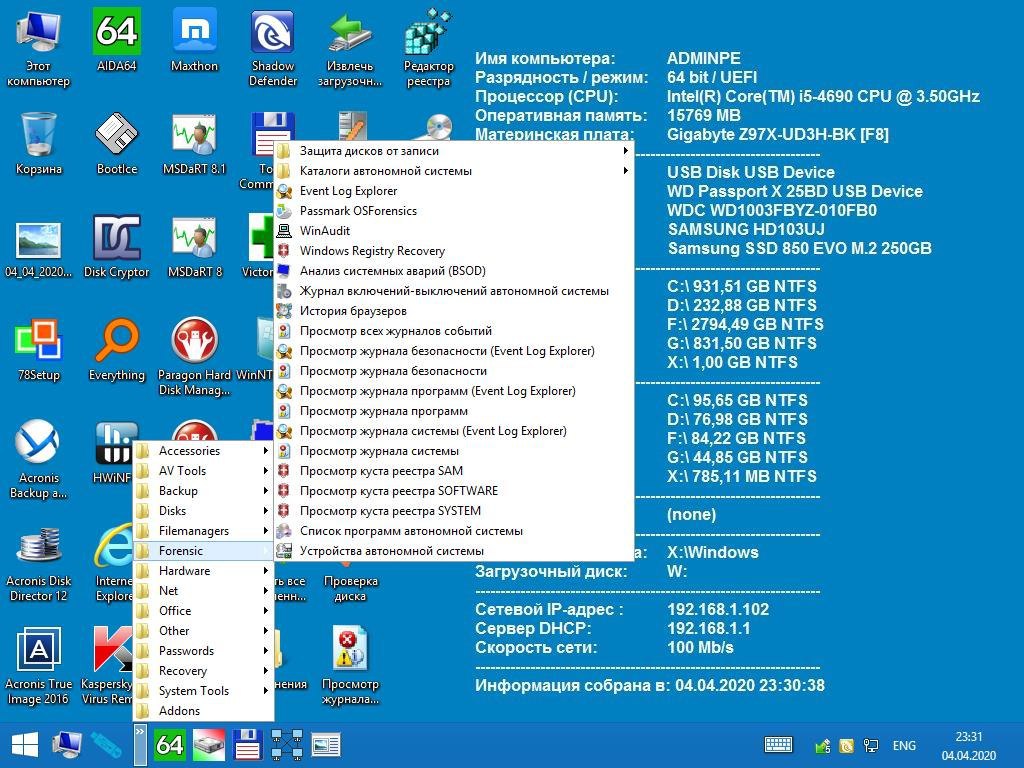
Task: Expand the Disks submenu
Action: pos(203,511)
